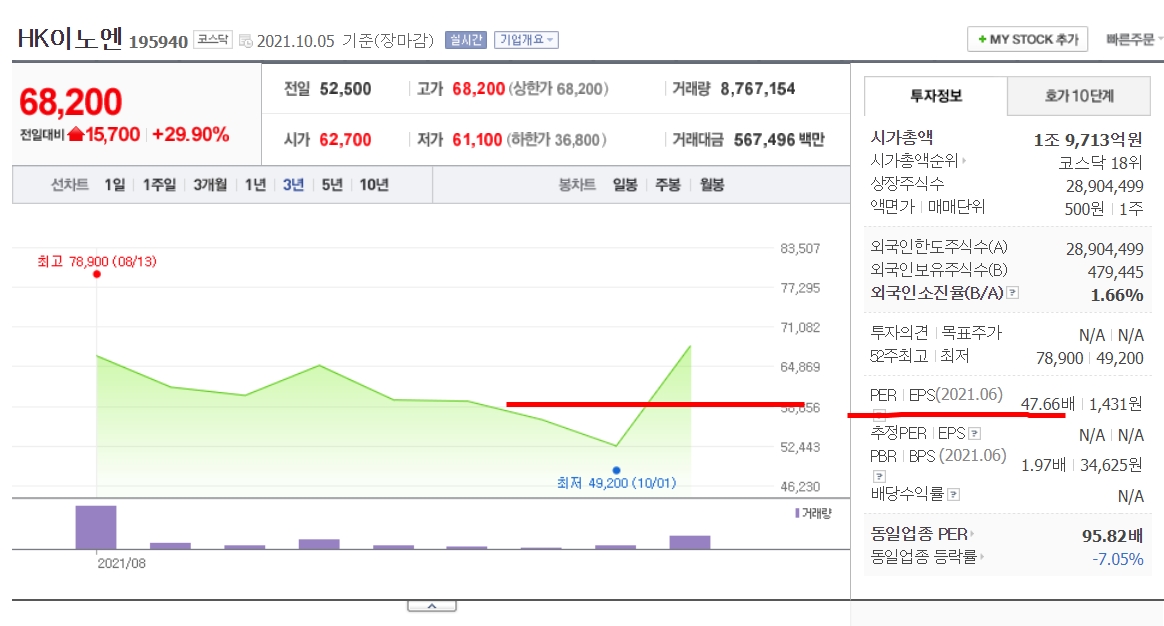Image resolution: width=1164 pixels, height=626 pixels.
Task: Switch to 월봉 candle chart
Action: coord(712,184)
